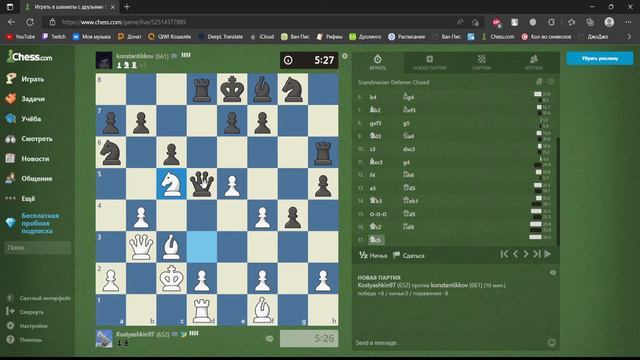Open the emoji picker in chat
640x360 pixels.
(x=551, y=342)
